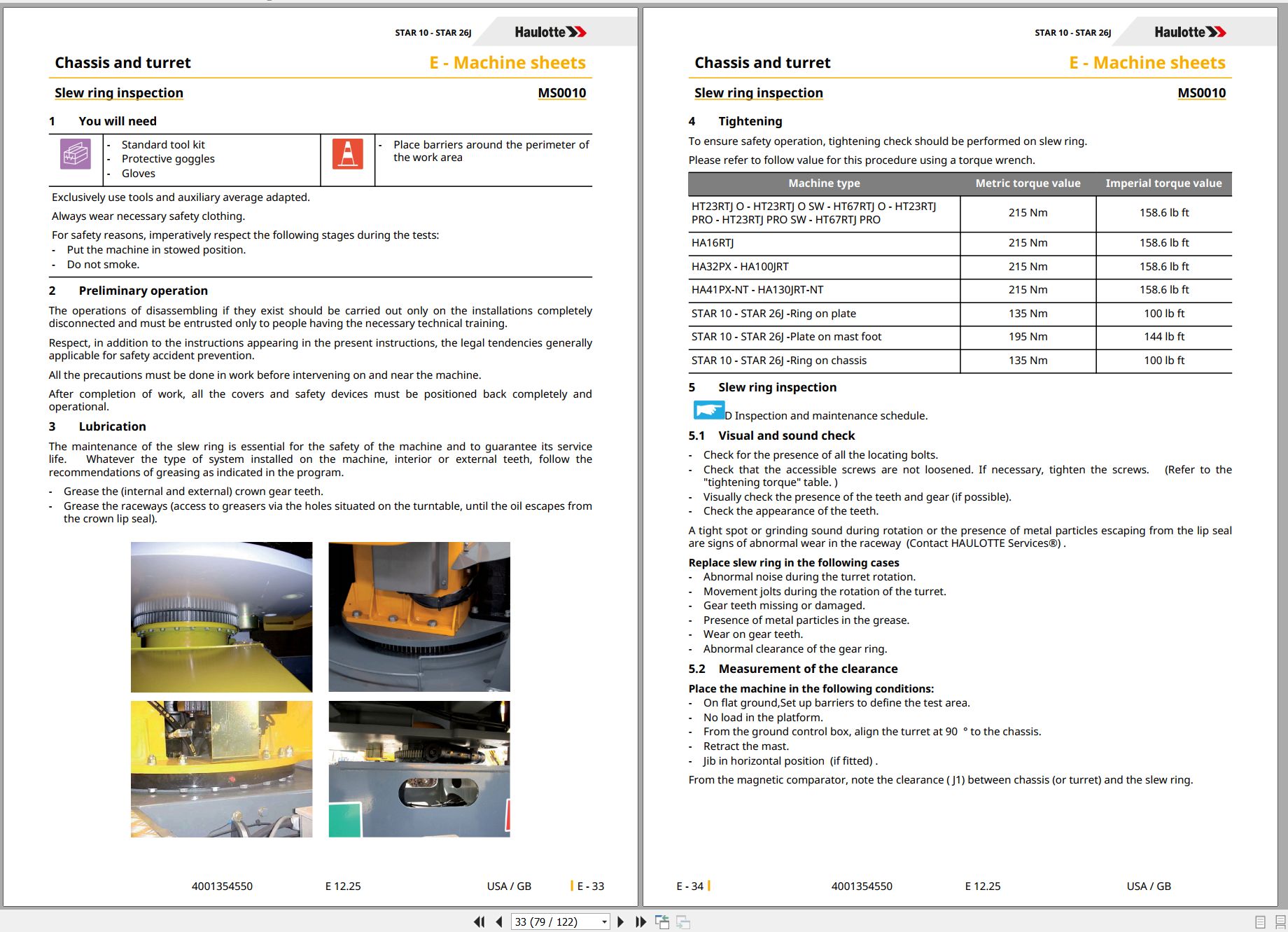Go to the previous page
The image size is (1288, 932).
pyautogui.click(x=499, y=921)
